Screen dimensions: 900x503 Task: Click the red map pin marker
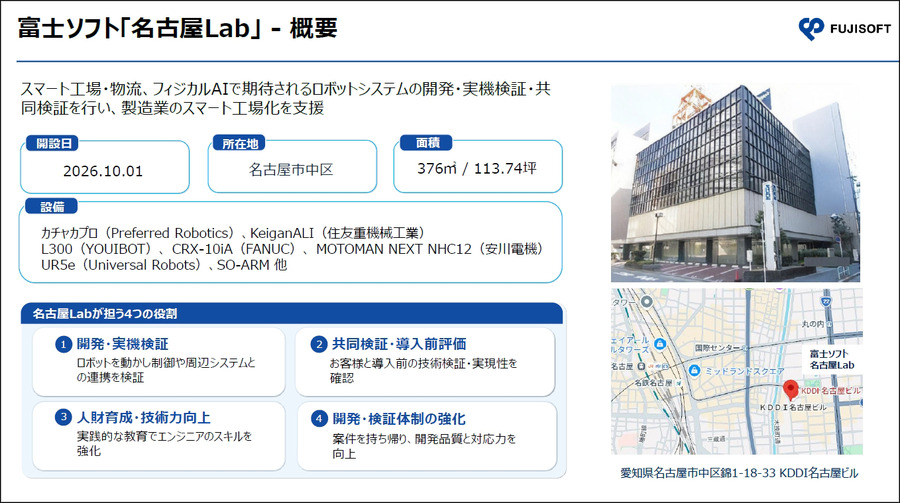(x=790, y=390)
